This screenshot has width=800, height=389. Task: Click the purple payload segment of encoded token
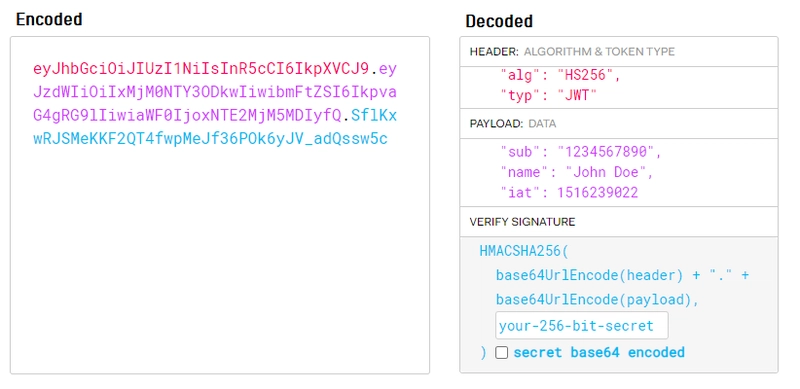(x=215, y=92)
